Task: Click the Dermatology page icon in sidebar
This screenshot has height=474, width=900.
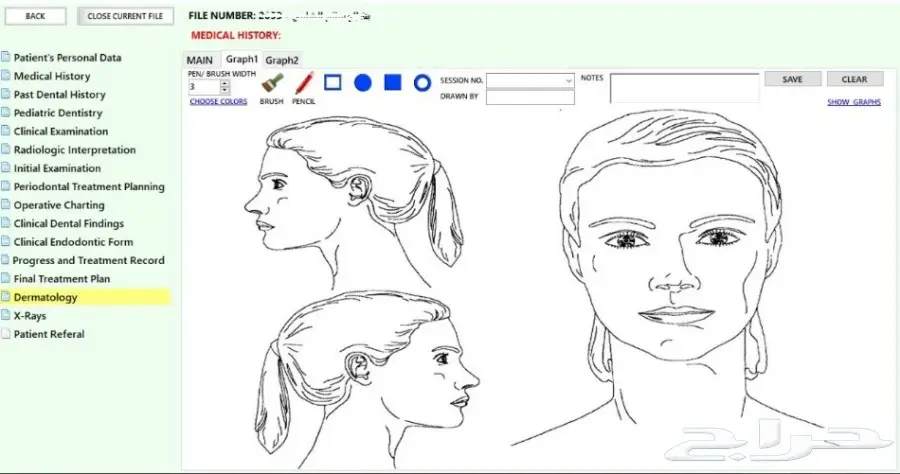Action: tap(6, 297)
